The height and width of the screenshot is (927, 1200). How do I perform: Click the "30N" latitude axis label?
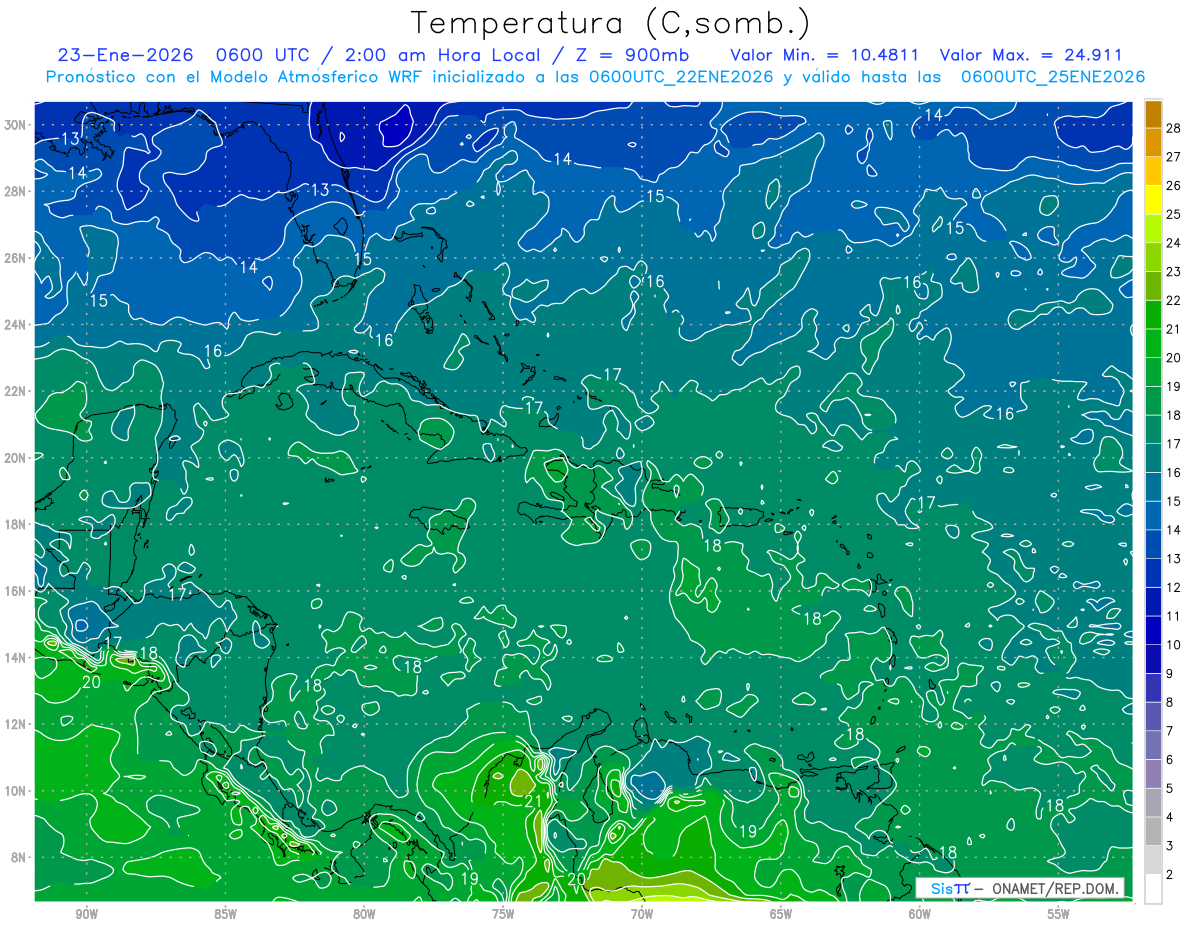click(15, 125)
